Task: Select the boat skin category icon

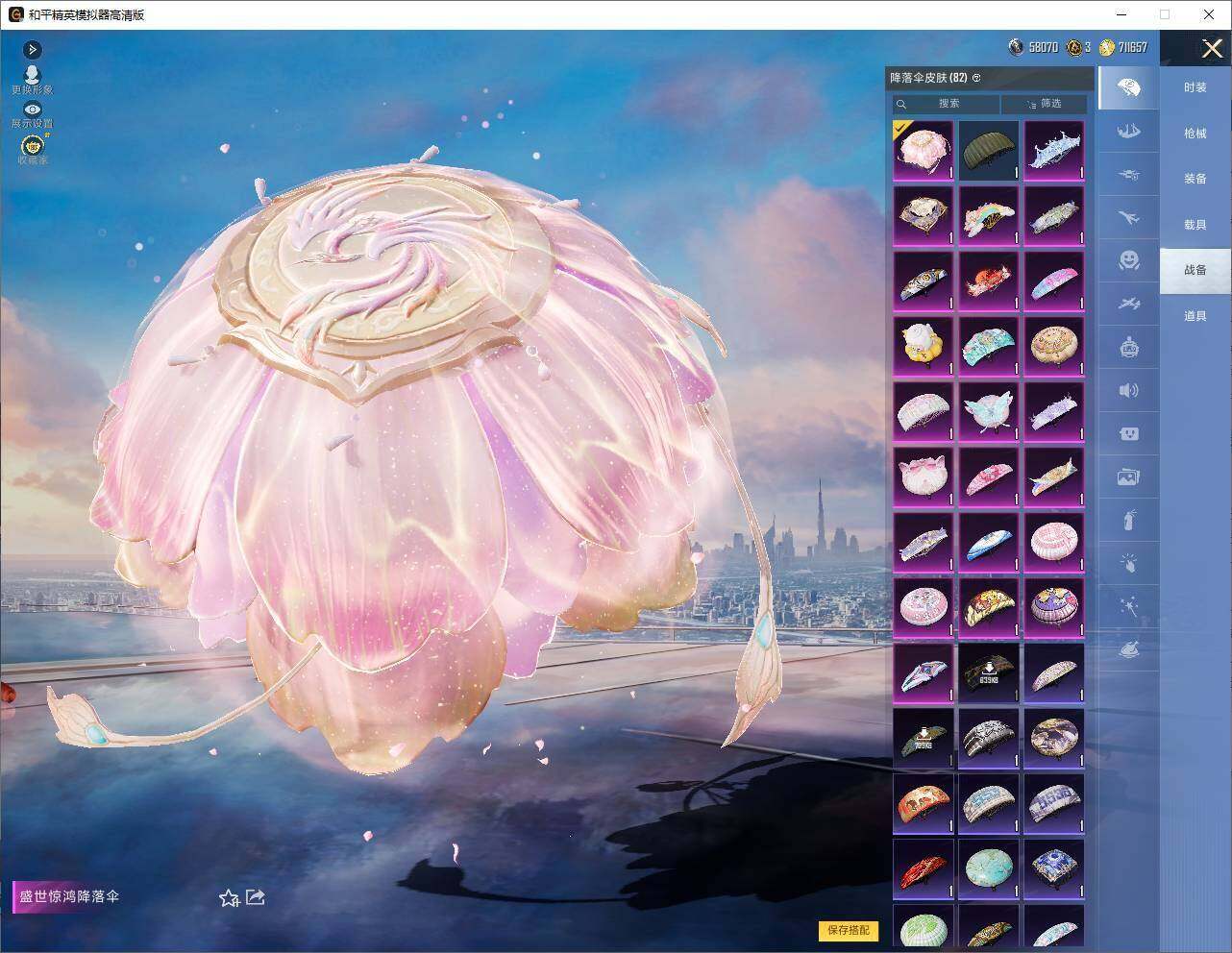Action: [1129, 132]
